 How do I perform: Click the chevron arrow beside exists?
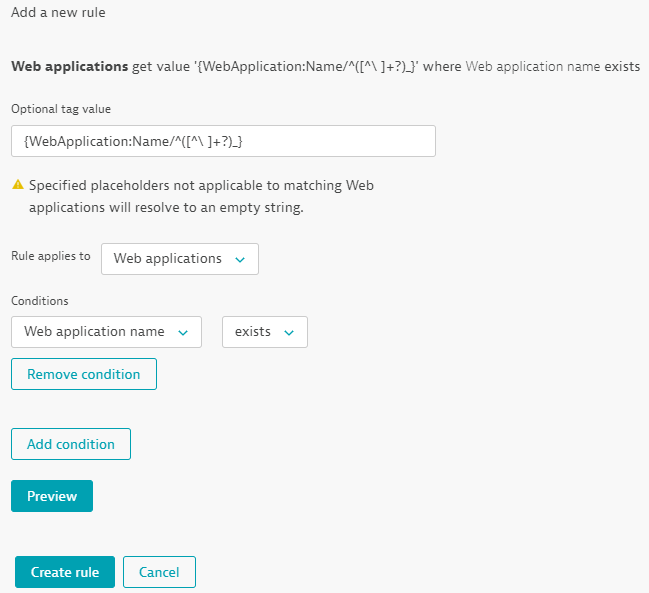point(288,332)
